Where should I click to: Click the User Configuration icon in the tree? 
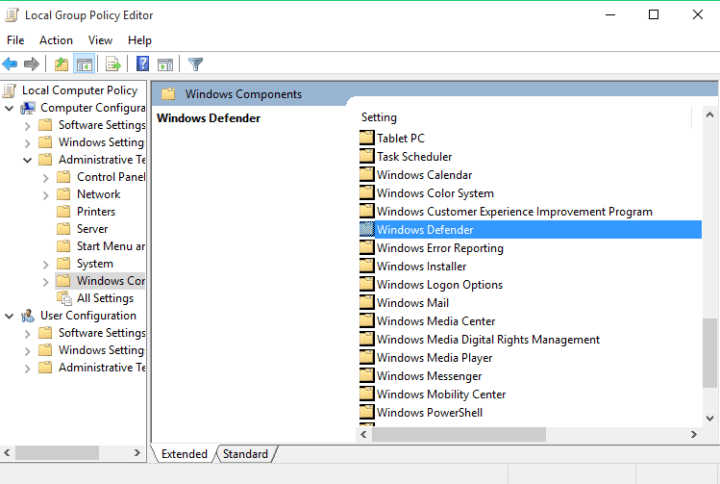(28, 316)
